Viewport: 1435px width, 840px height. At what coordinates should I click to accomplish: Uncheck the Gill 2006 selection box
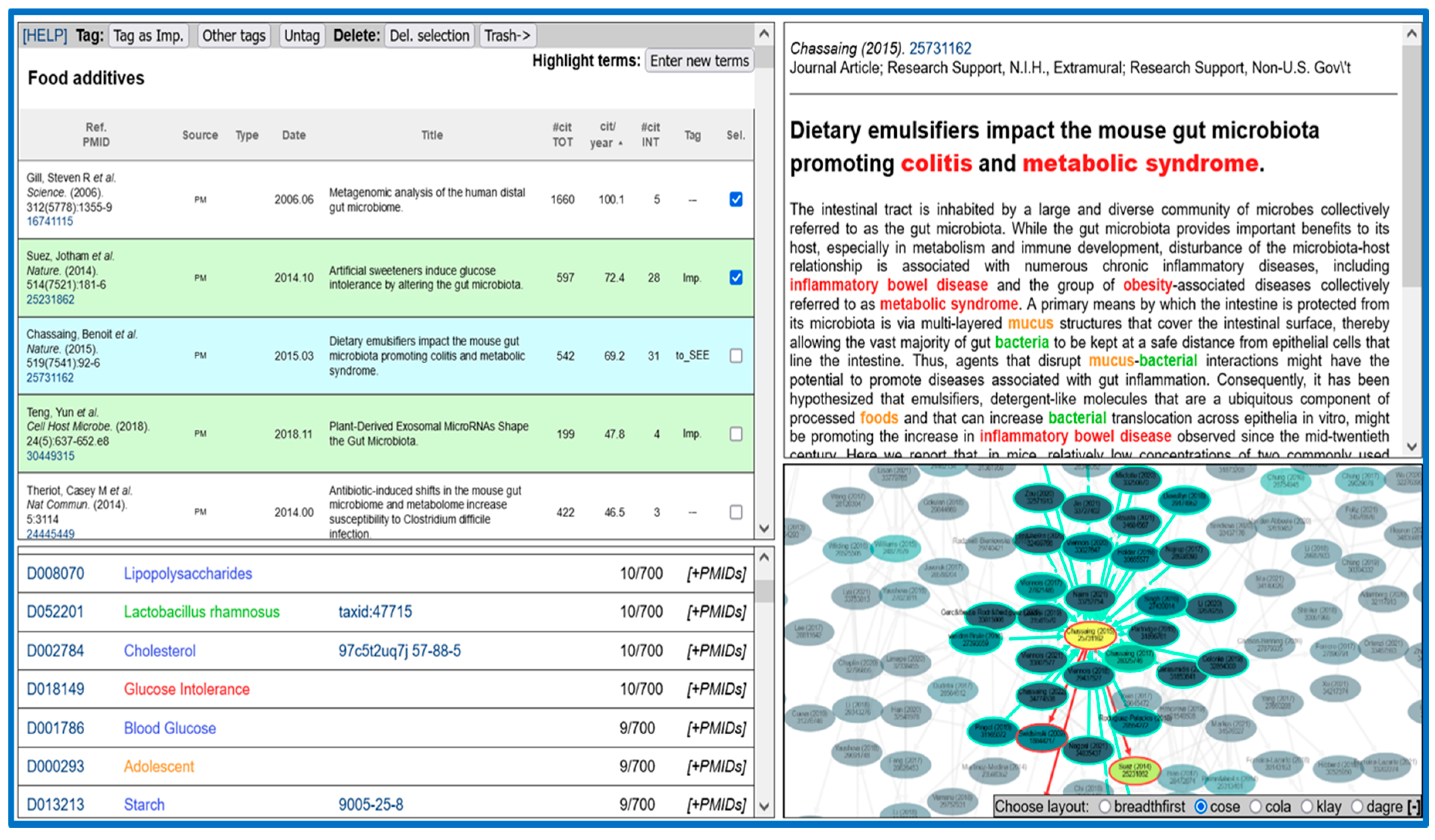pos(736,200)
